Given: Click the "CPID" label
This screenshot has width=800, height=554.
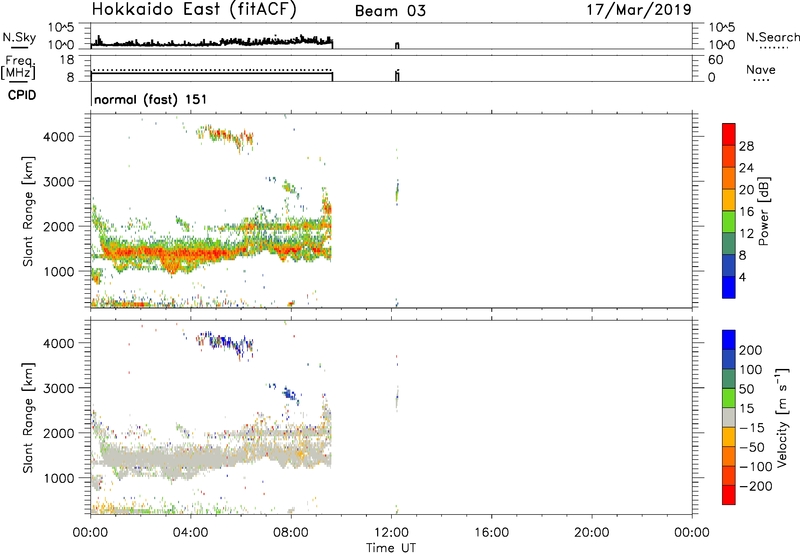Looking at the screenshot, I should coord(22,95).
